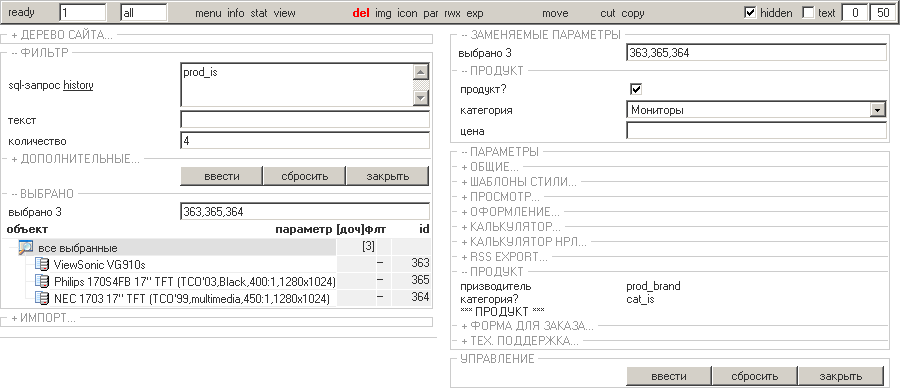
Task: Click the cat_is parameter value
Action: tap(641, 299)
